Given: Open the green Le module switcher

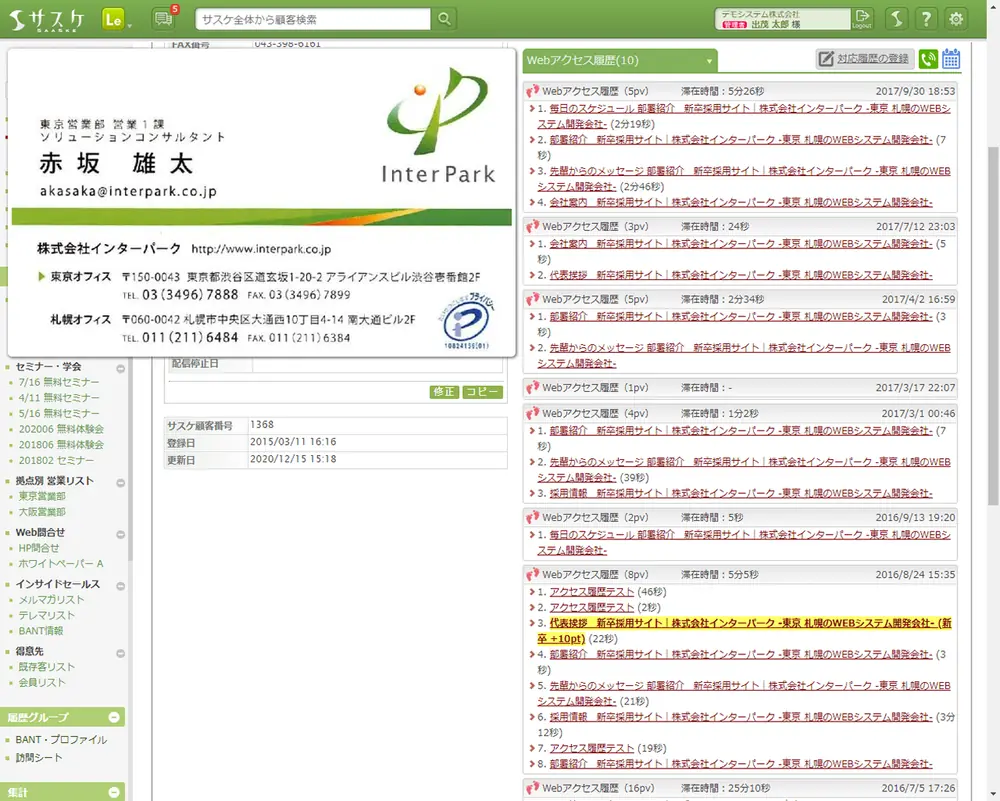Looking at the screenshot, I should pyautogui.click(x=114, y=19).
